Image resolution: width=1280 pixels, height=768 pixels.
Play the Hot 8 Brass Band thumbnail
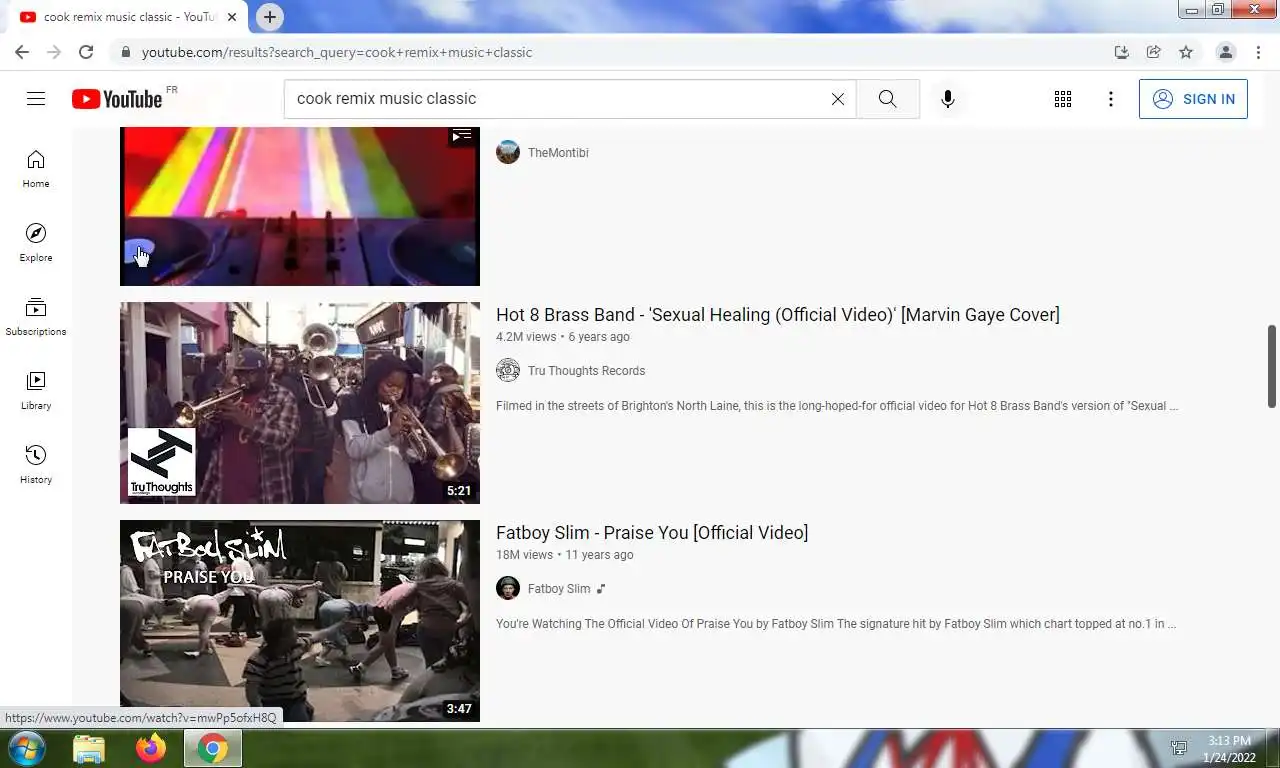pos(300,403)
